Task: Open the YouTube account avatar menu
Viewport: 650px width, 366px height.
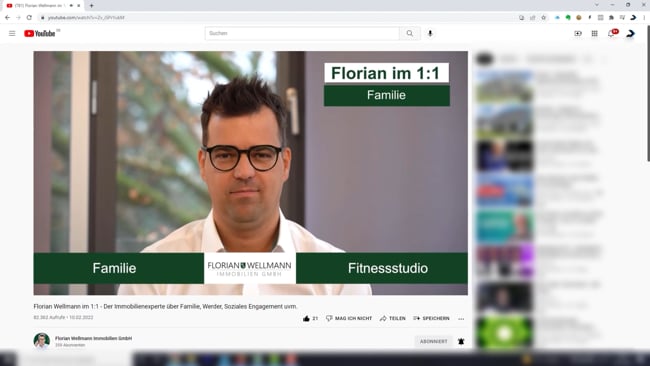Action: click(x=630, y=33)
